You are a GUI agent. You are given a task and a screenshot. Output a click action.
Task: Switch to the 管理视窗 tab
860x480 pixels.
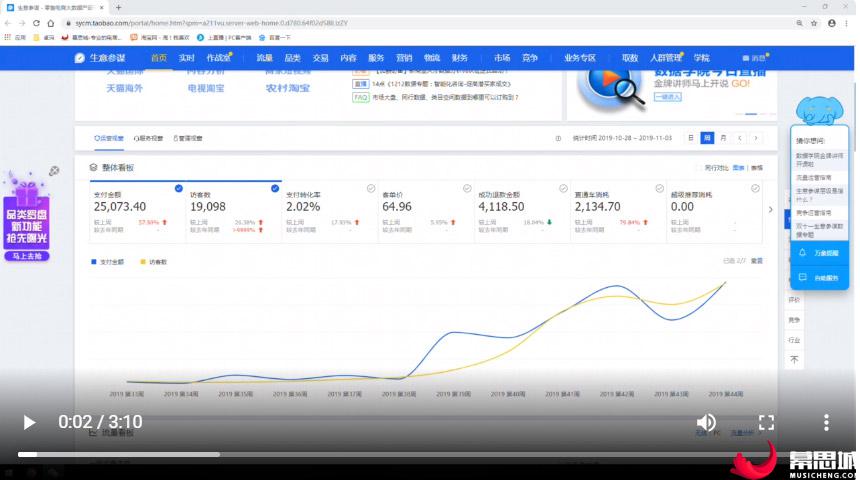(x=188, y=138)
